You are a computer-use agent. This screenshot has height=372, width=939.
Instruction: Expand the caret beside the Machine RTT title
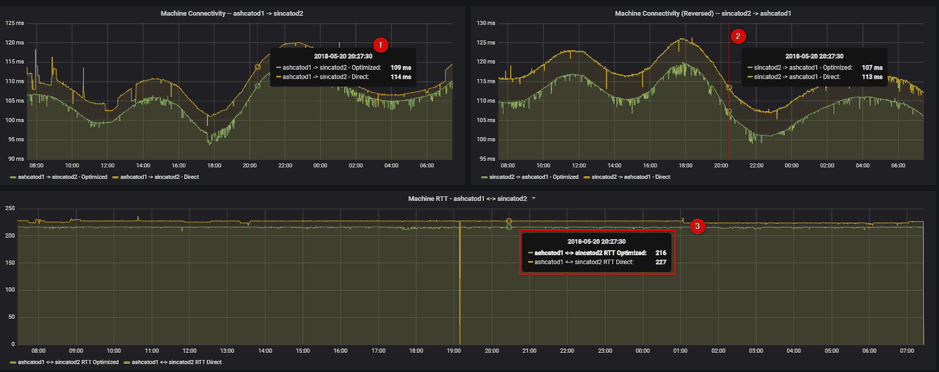pos(533,198)
